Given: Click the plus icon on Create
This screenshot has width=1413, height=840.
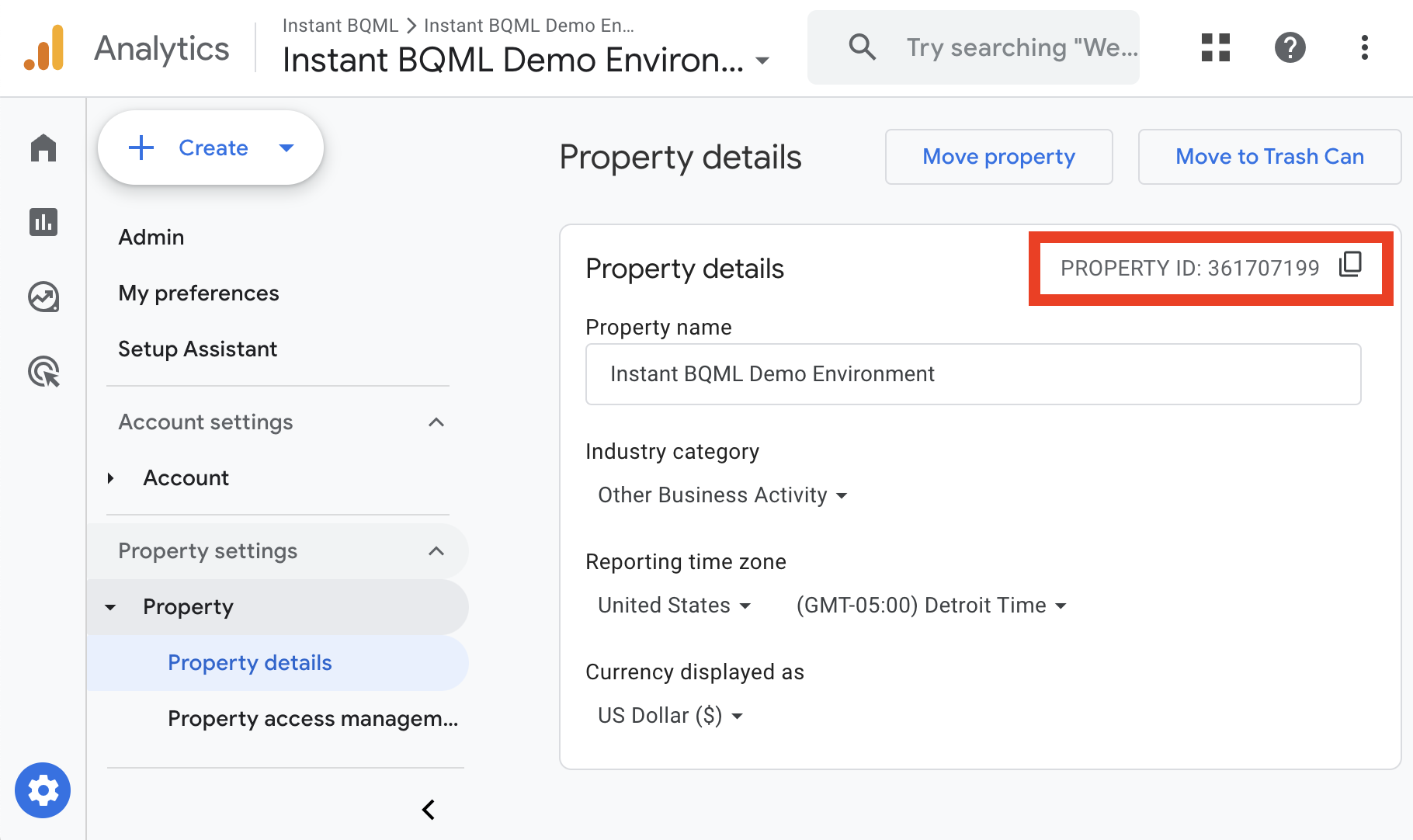Looking at the screenshot, I should coord(141,148).
